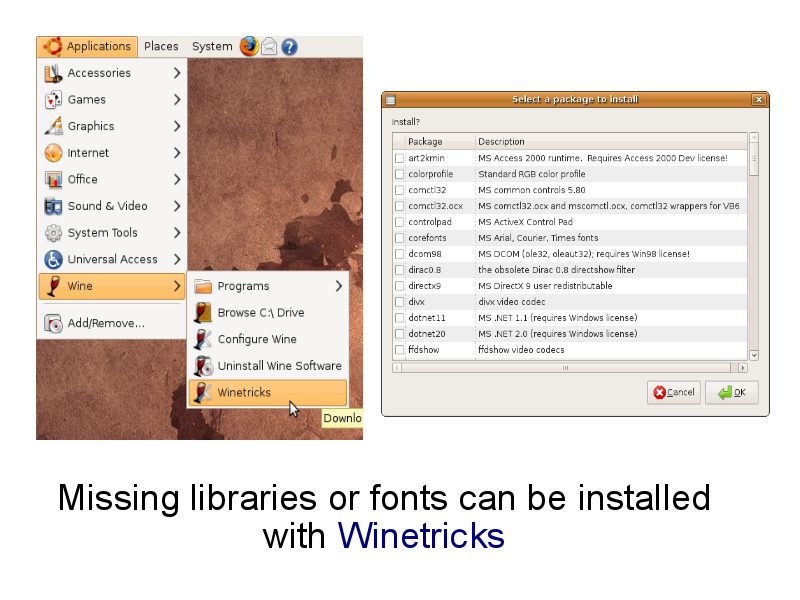This screenshot has height=600, width=800.
Task: Click the Ubuntu logo on the Applications menu
Action: pyautogui.click(x=53, y=46)
